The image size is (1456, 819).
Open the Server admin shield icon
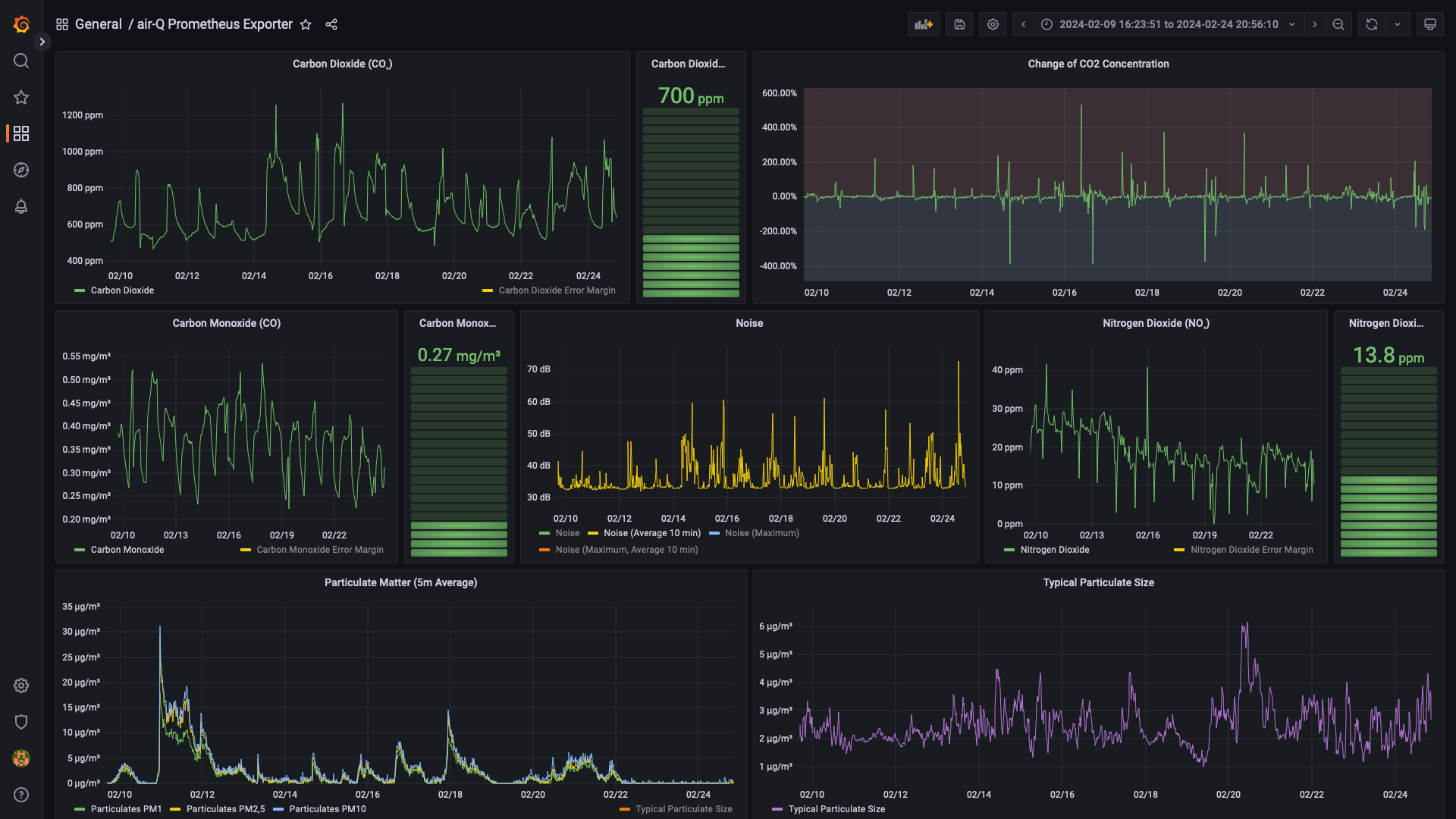[21, 722]
